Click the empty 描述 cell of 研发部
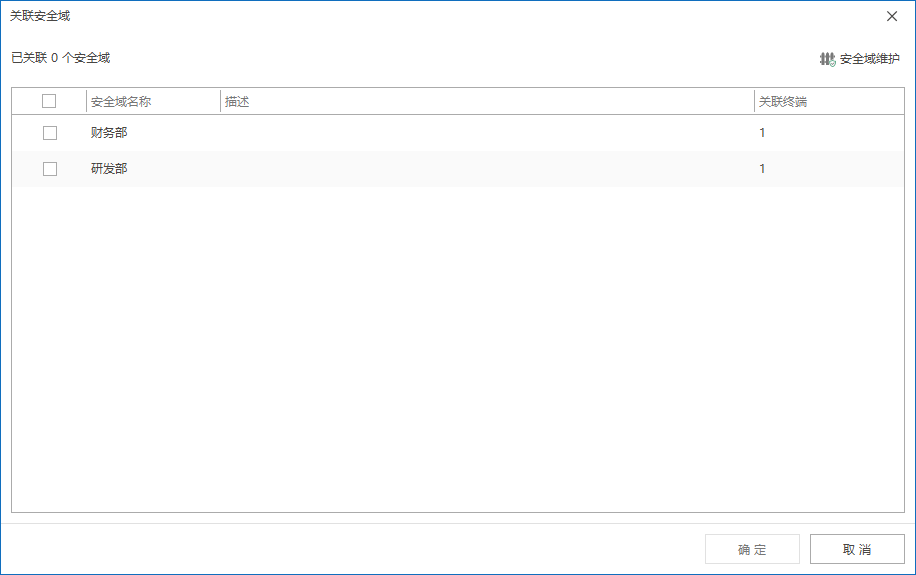This screenshot has width=916, height=575. 487,169
